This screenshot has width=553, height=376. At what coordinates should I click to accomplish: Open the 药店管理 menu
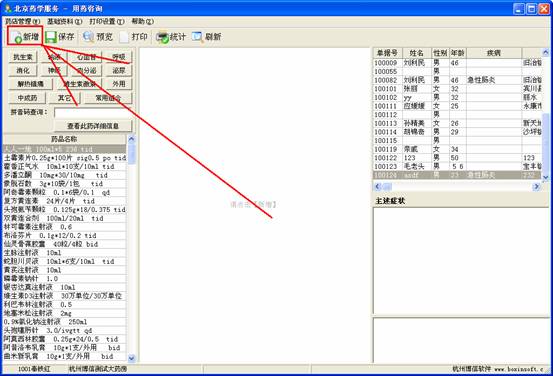[x=23, y=22]
